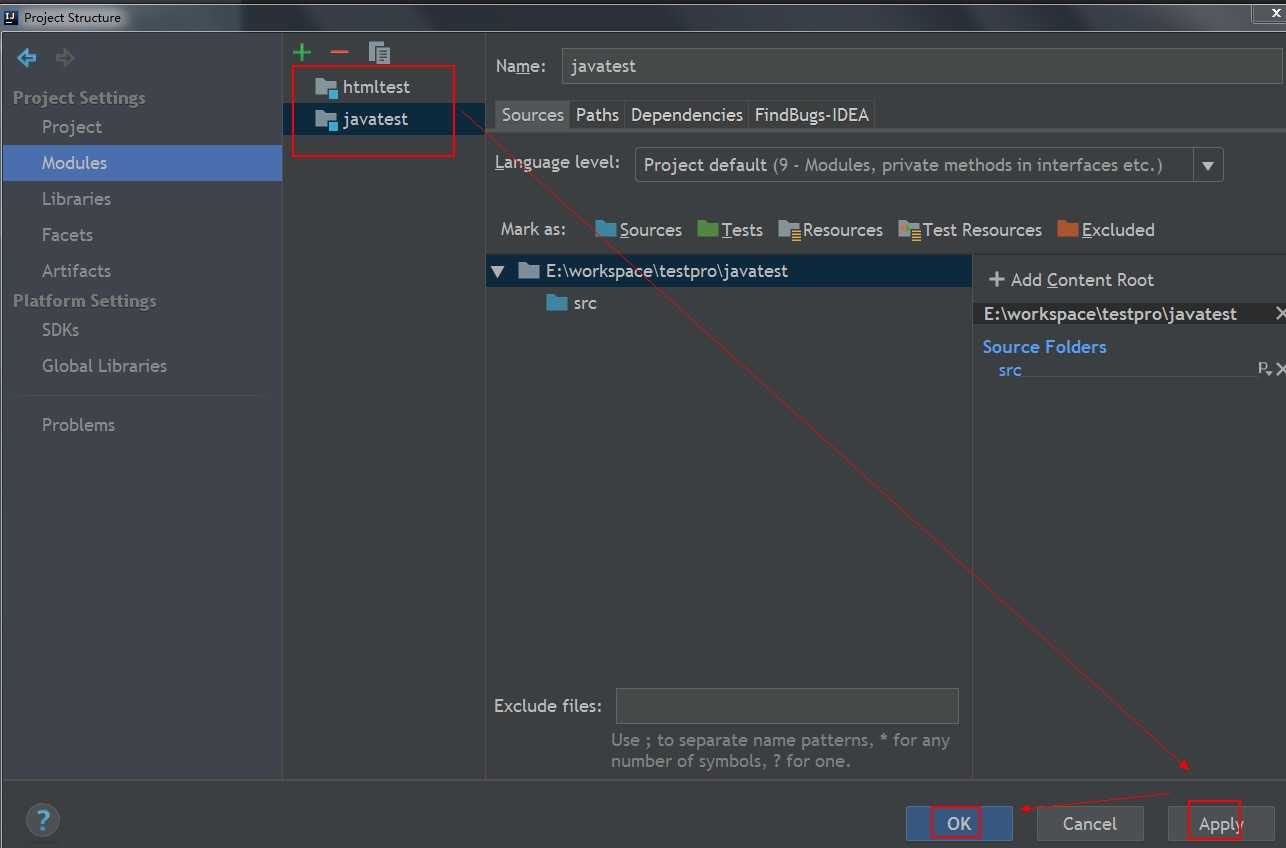This screenshot has width=1286, height=848.
Task: Switch to the Paths tab
Action: coord(597,115)
